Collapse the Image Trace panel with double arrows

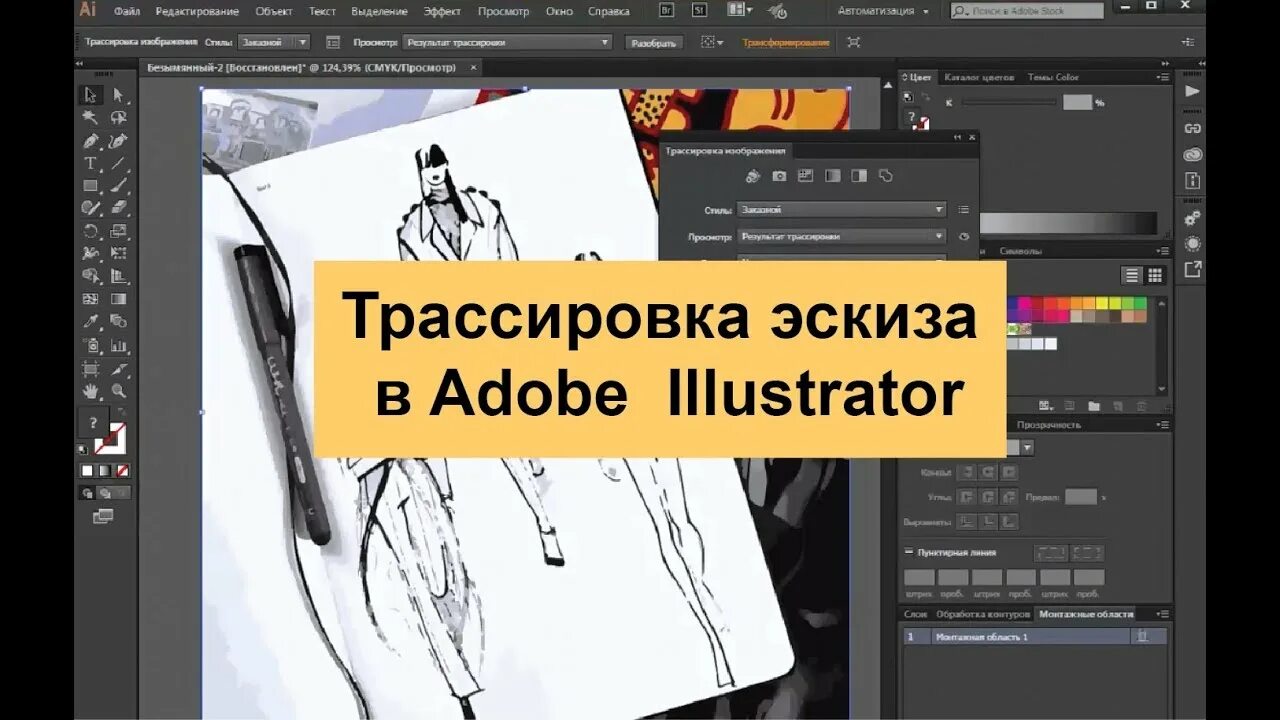[x=957, y=137]
